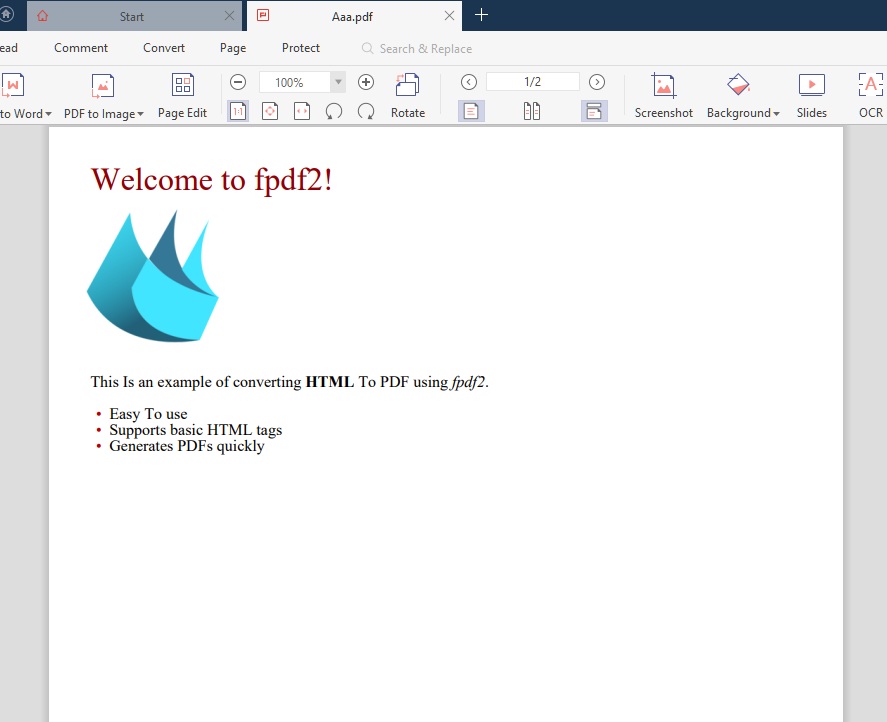
Task: Rotate page counterclockwise icon
Action: [334, 111]
